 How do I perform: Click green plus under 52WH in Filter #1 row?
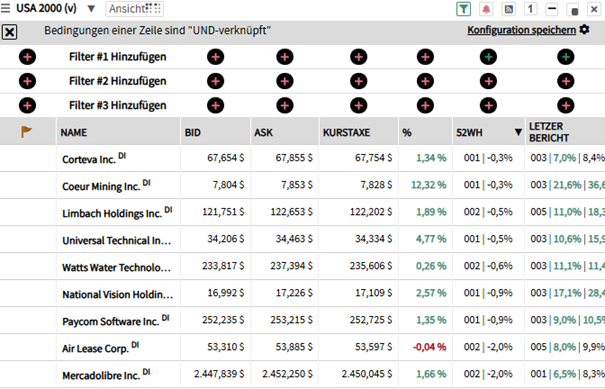click(488, 57)
